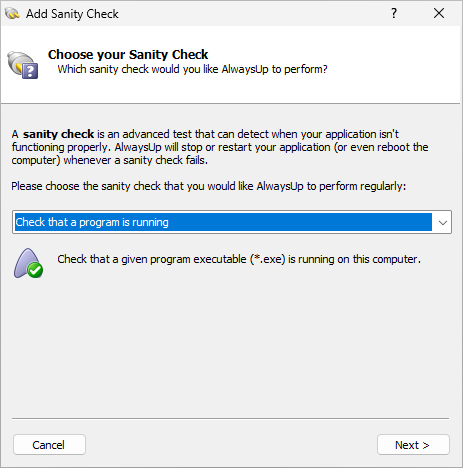Proceed with the Next > button
The image size is (463, 468).
413,445
